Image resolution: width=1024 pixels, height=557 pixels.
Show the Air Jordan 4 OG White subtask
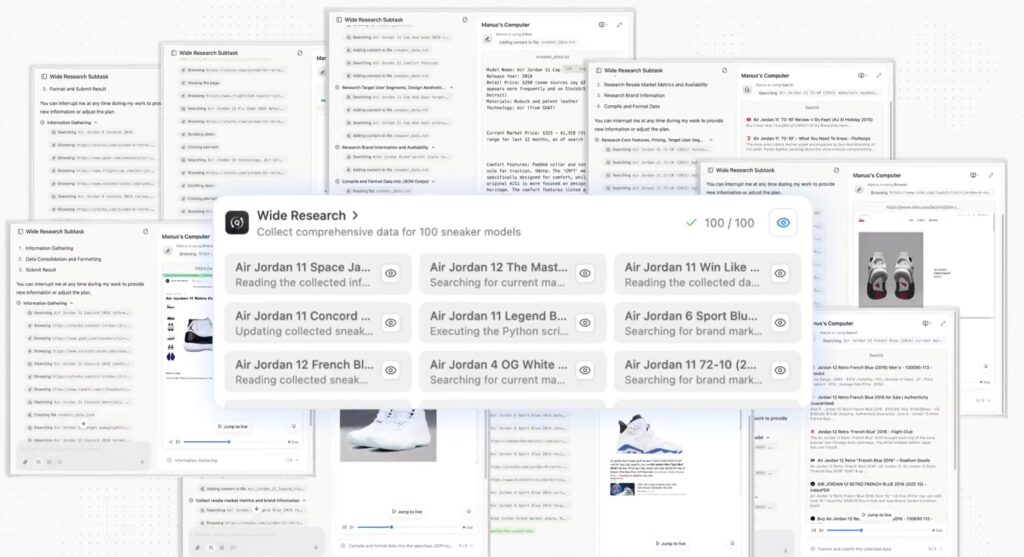tap(585, 370)
